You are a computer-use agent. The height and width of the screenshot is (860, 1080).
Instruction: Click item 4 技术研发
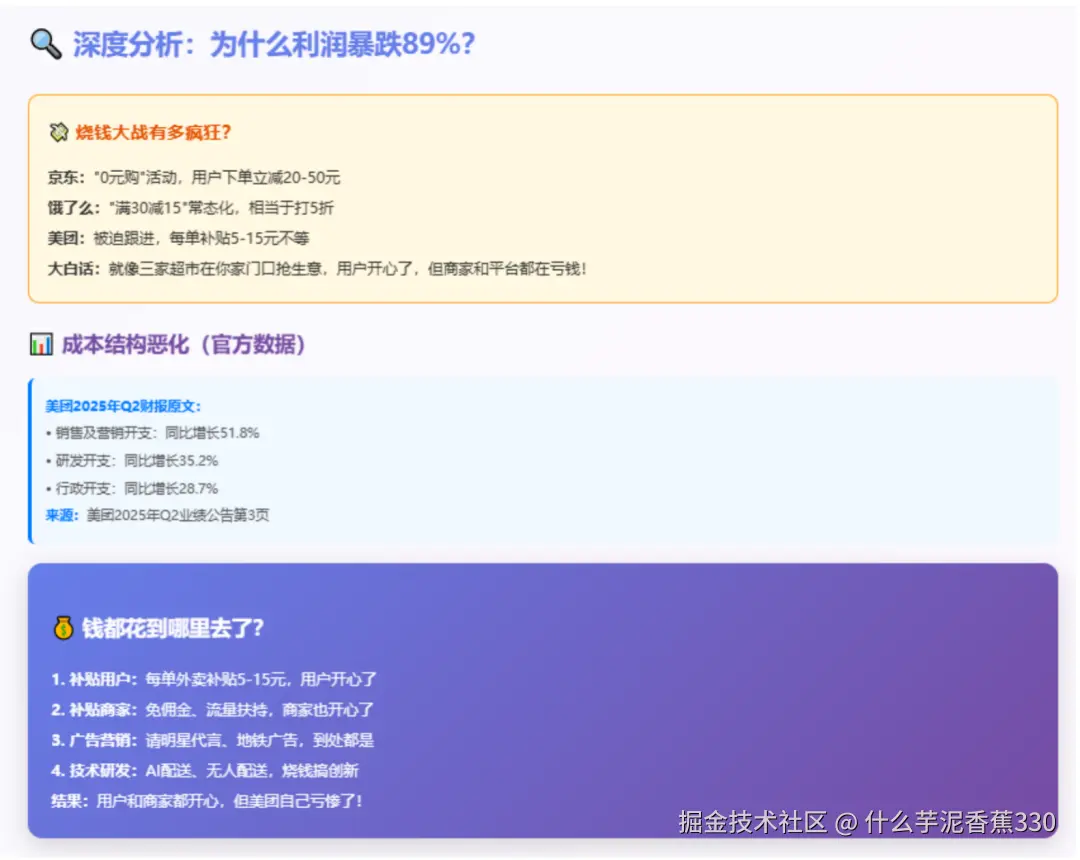pos(205,770)
